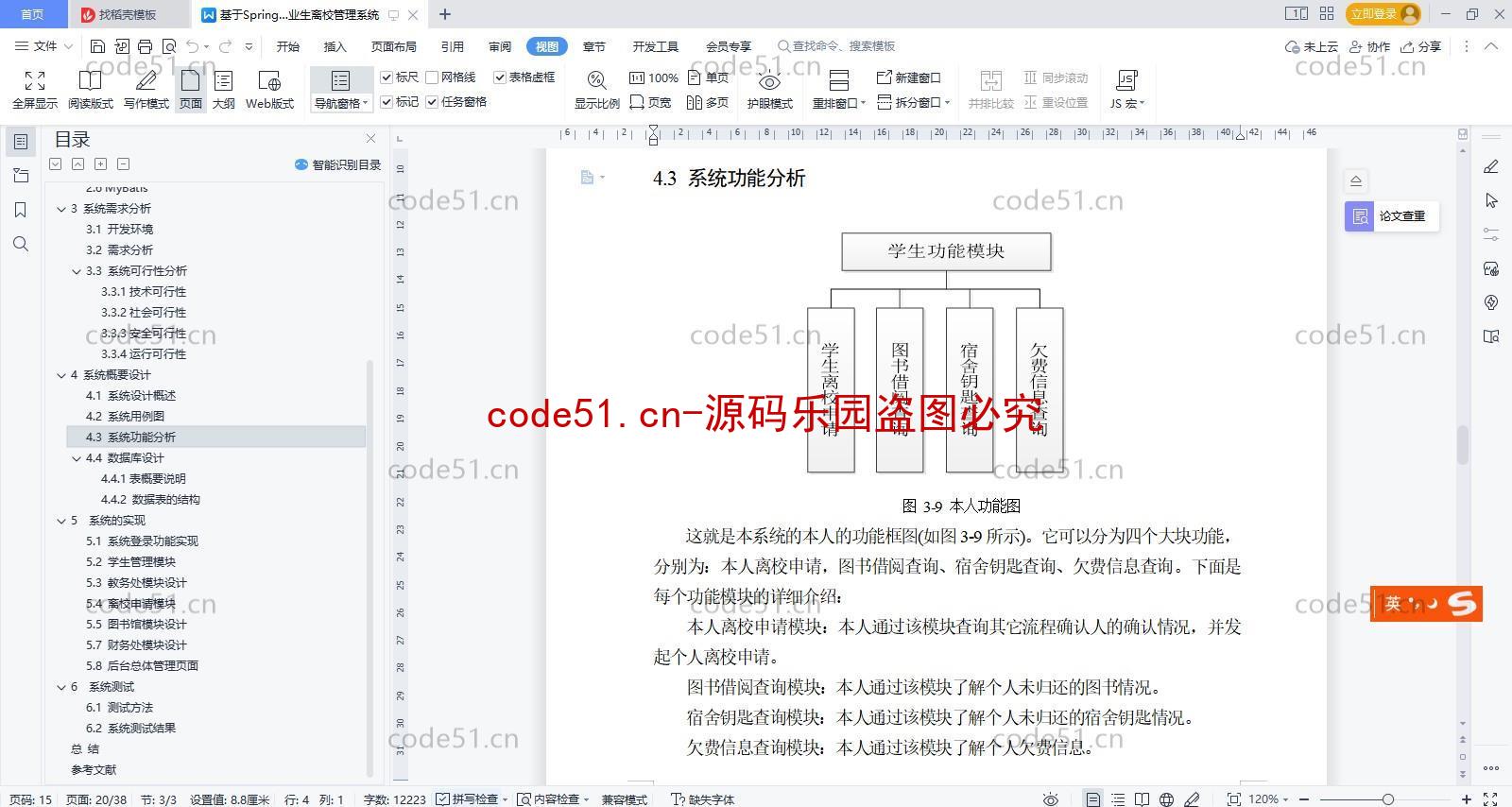Click the Share (分享) button
The width and height of the screenshot is (1512, 807).
[1421, 46]
